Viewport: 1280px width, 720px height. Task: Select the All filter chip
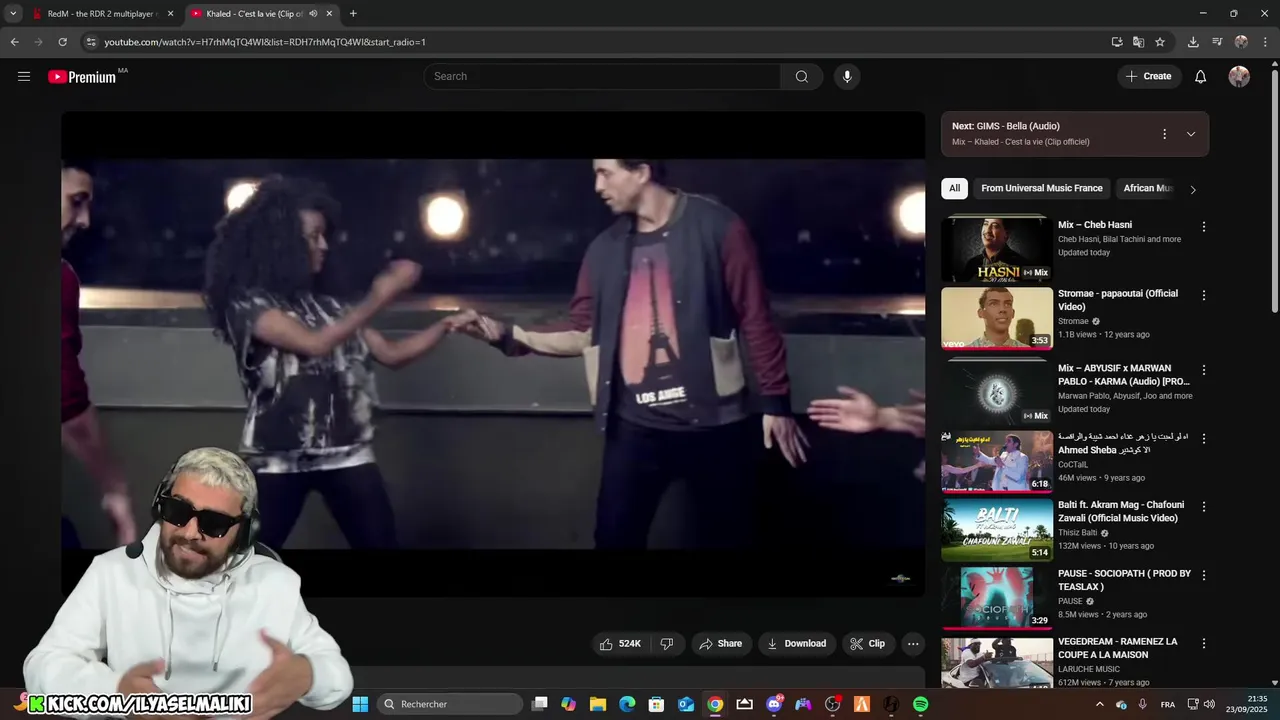coord(954,188)
